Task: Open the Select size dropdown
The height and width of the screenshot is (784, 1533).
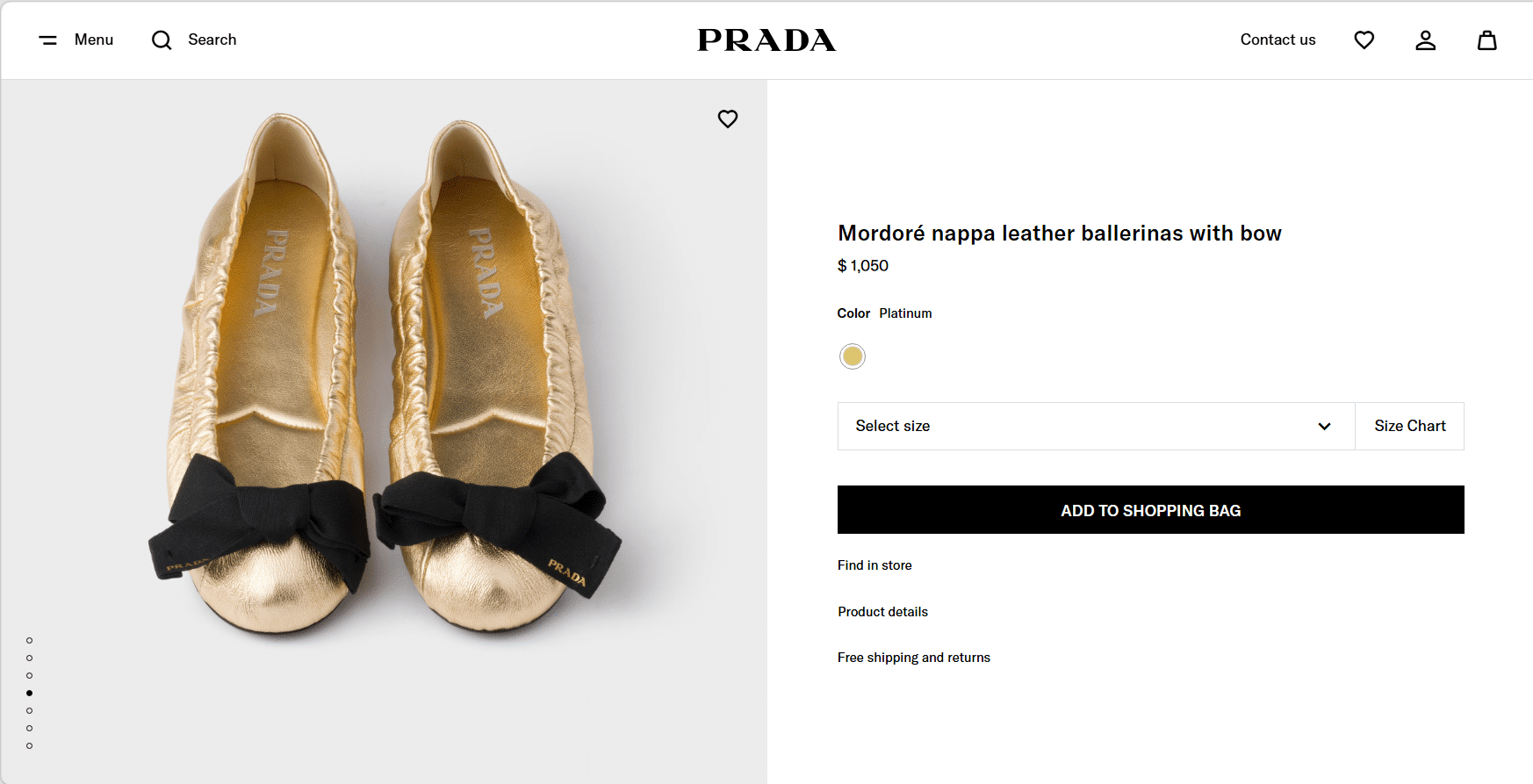Action: [1096, 426]
